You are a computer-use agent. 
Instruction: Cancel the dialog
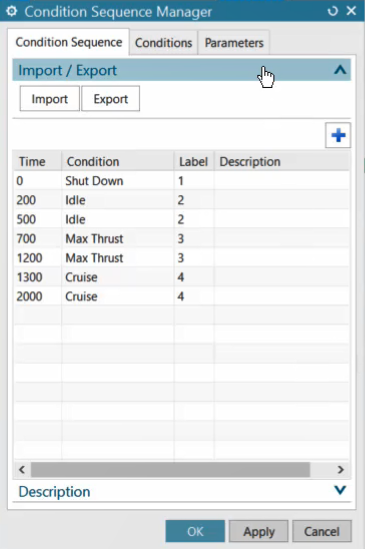coord(322,531)
